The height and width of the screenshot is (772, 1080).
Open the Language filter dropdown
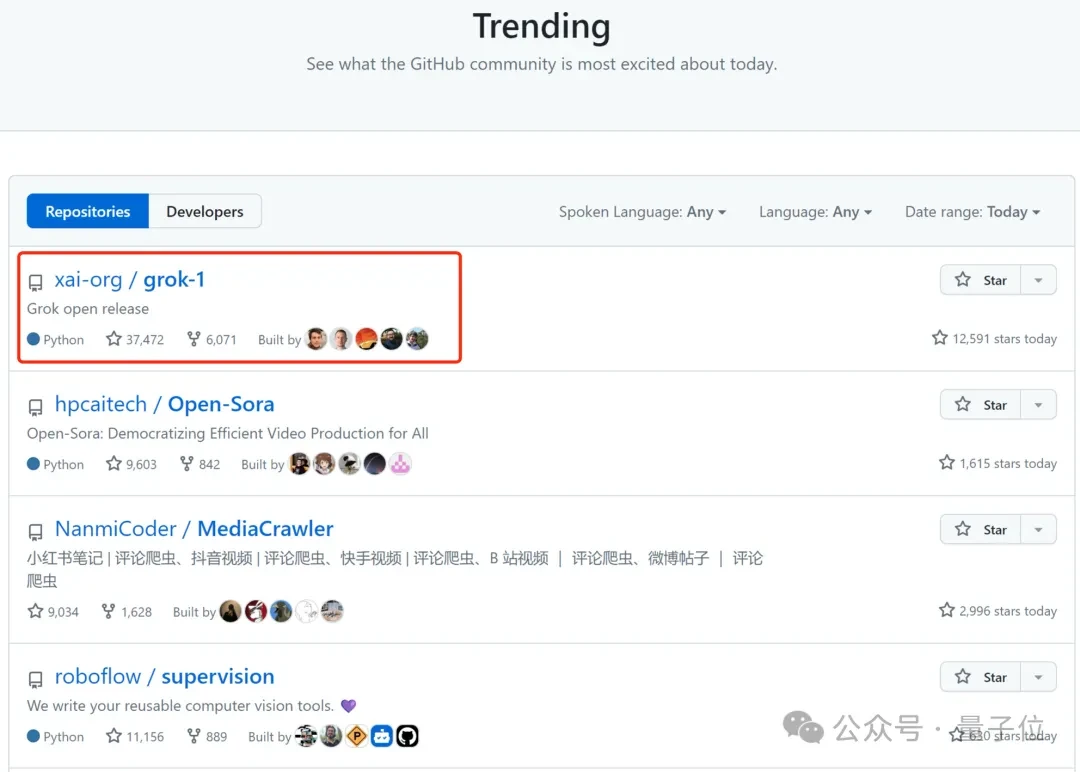pyautogui.click(x=815, y=212)
